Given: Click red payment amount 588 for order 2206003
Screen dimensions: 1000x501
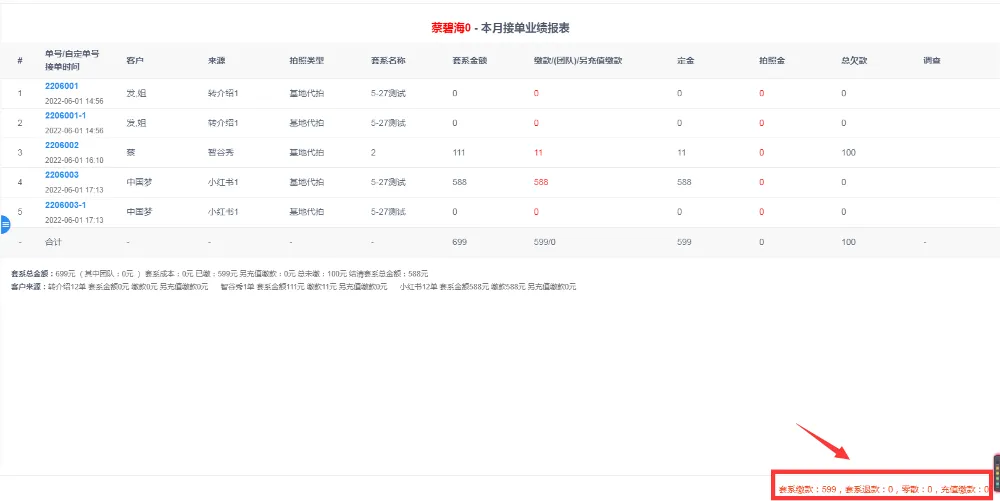Looking at the screenshot, I should 541,183.
